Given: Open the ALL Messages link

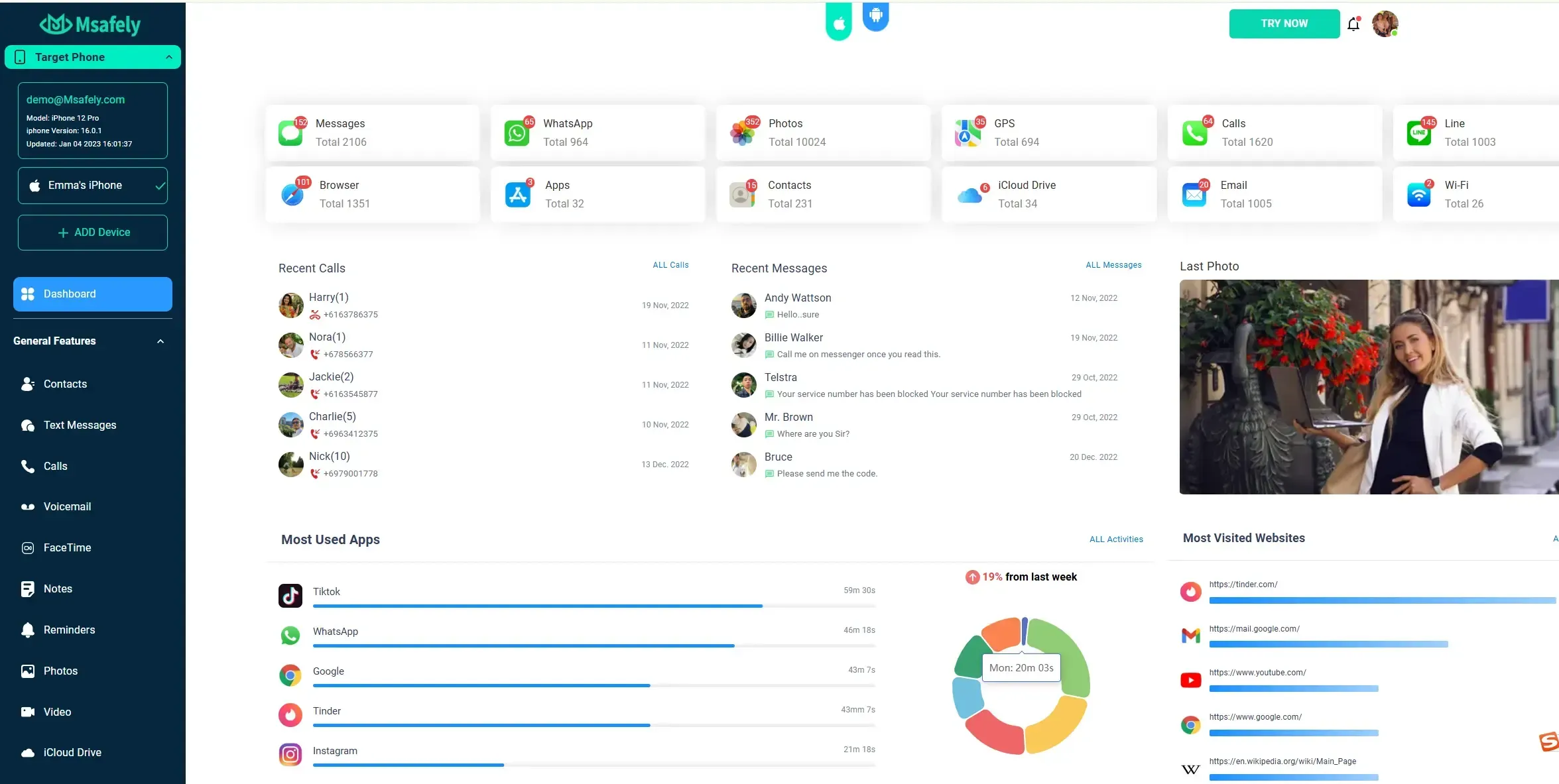Looking at the screenshot, I should coord(1113,265).
